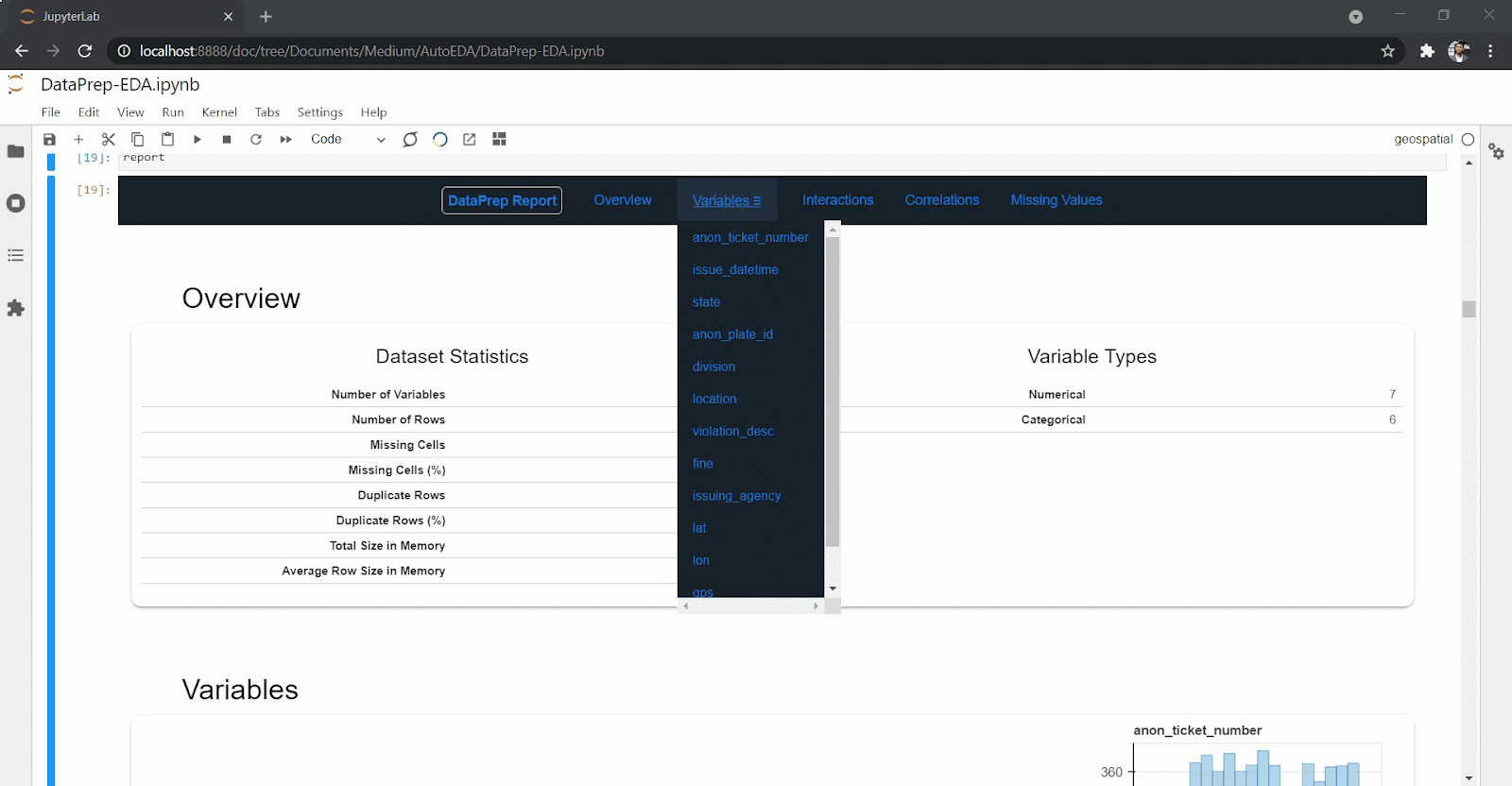Viewport: 1512px width, 786px height.
Task: Select violation_desc in the variables list
Action: point(733,431)
